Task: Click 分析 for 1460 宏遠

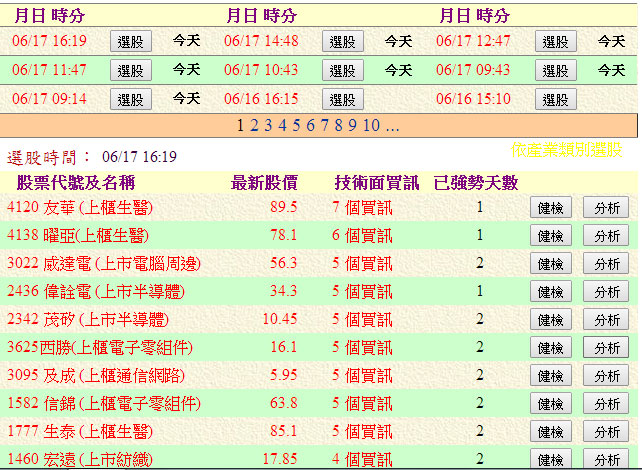Action: tap(606, 459)
